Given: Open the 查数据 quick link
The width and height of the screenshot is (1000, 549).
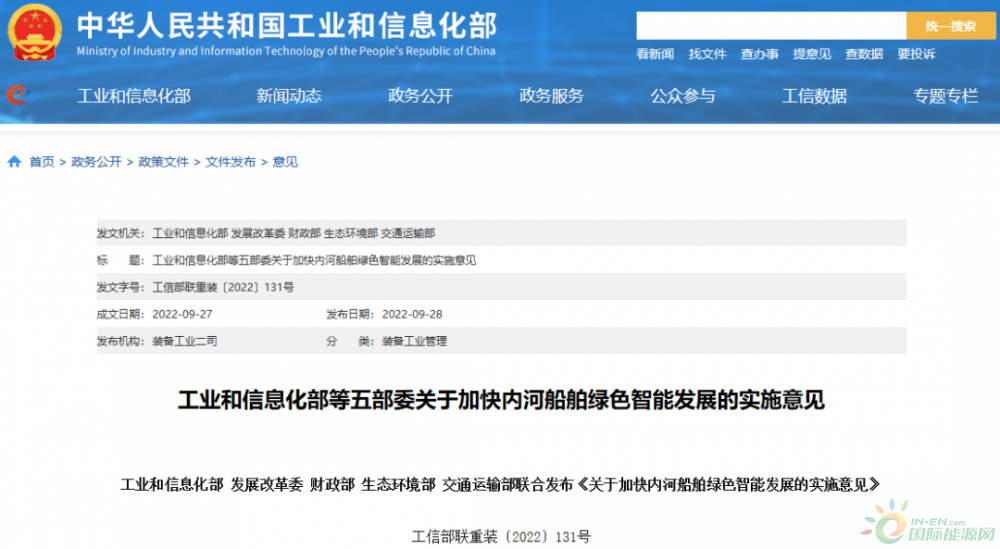Looking at the screenshot, I should click(864, 54).
